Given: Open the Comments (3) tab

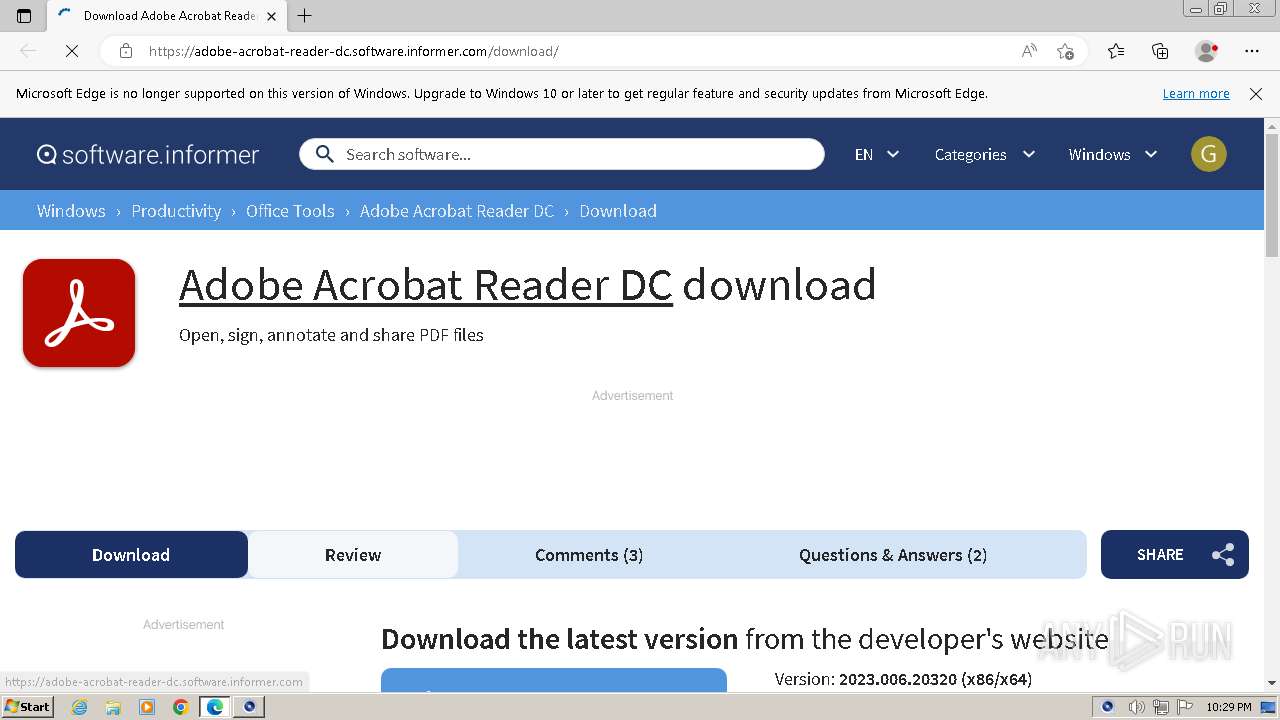Looking at the screenshot, I should [589, 555].
